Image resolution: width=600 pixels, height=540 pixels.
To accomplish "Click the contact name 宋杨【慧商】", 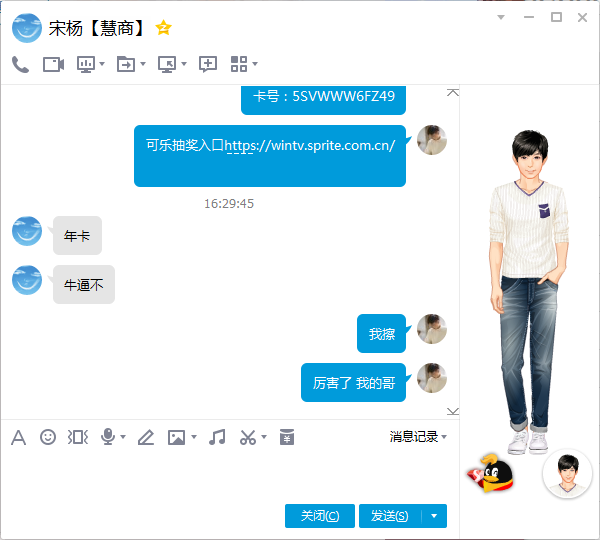I will (96, 28).
